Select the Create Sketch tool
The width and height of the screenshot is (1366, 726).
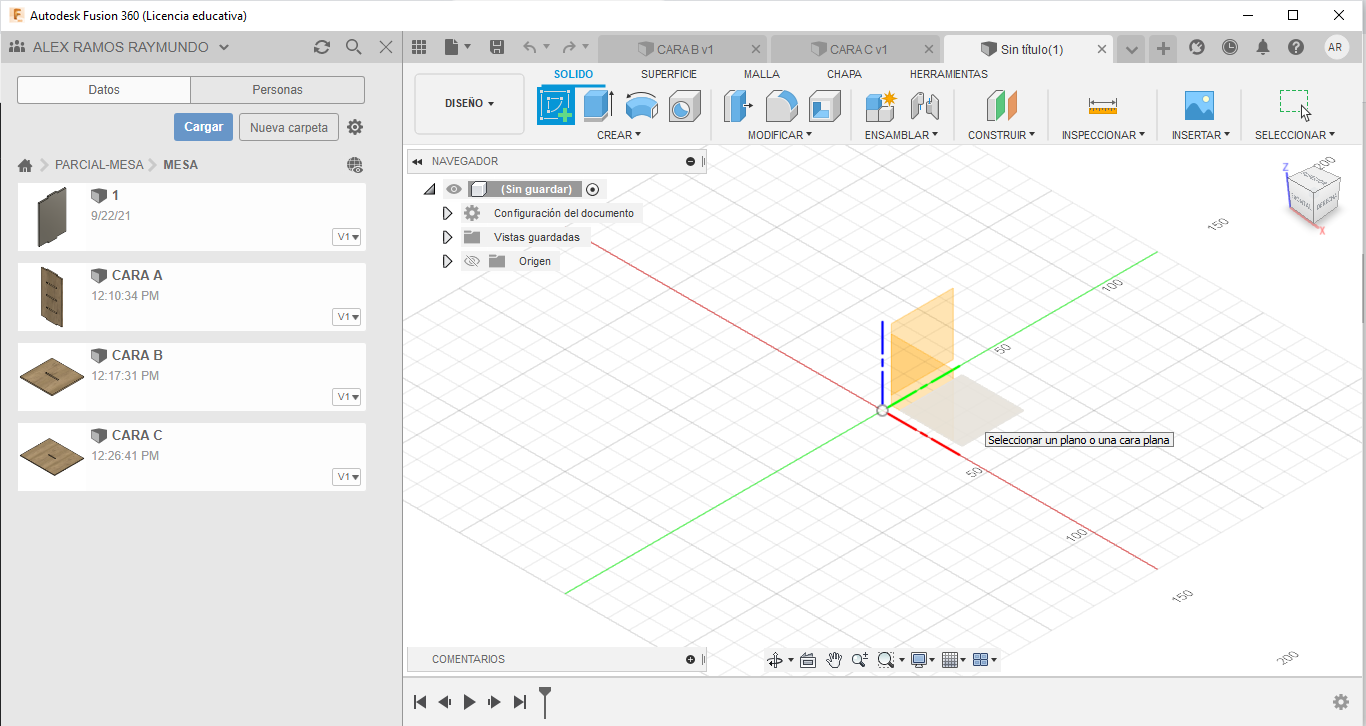[556, 105]
